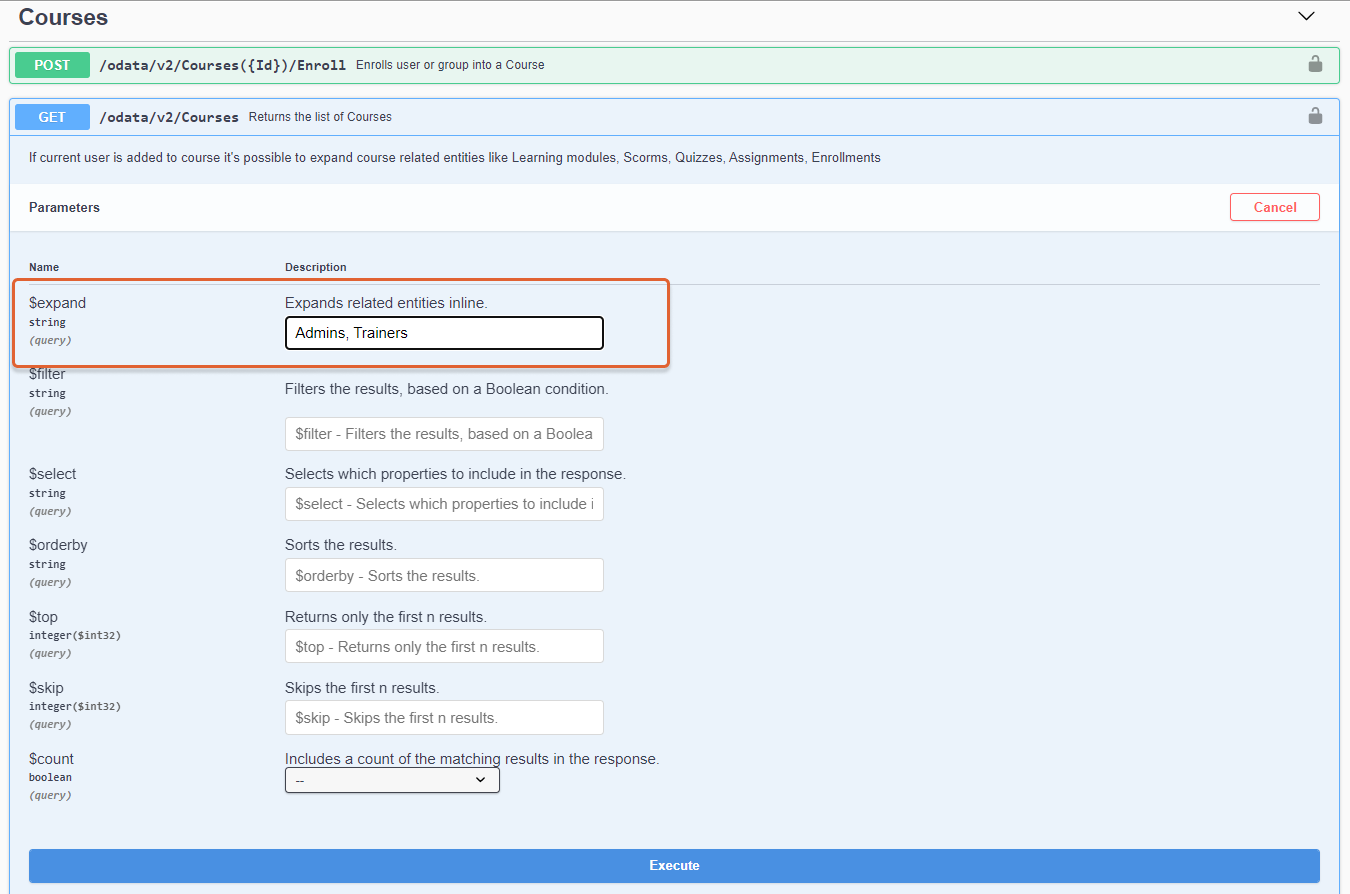Click the lock icon on POST Enroll row
The height and width of the screenshot is (894, 1350).
tap(1315, 65)
